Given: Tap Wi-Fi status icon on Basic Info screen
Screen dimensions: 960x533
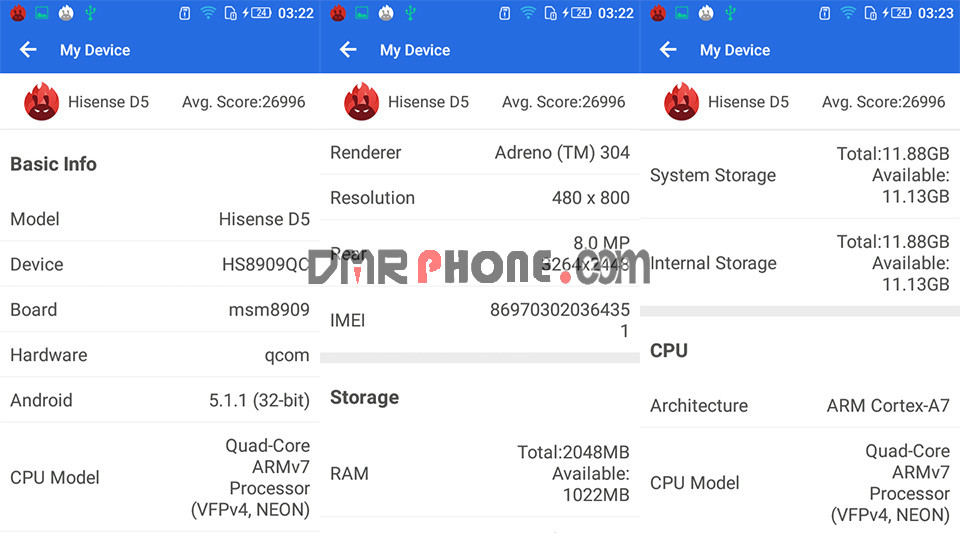Looking at the screenshot, I should click(208, 13).
